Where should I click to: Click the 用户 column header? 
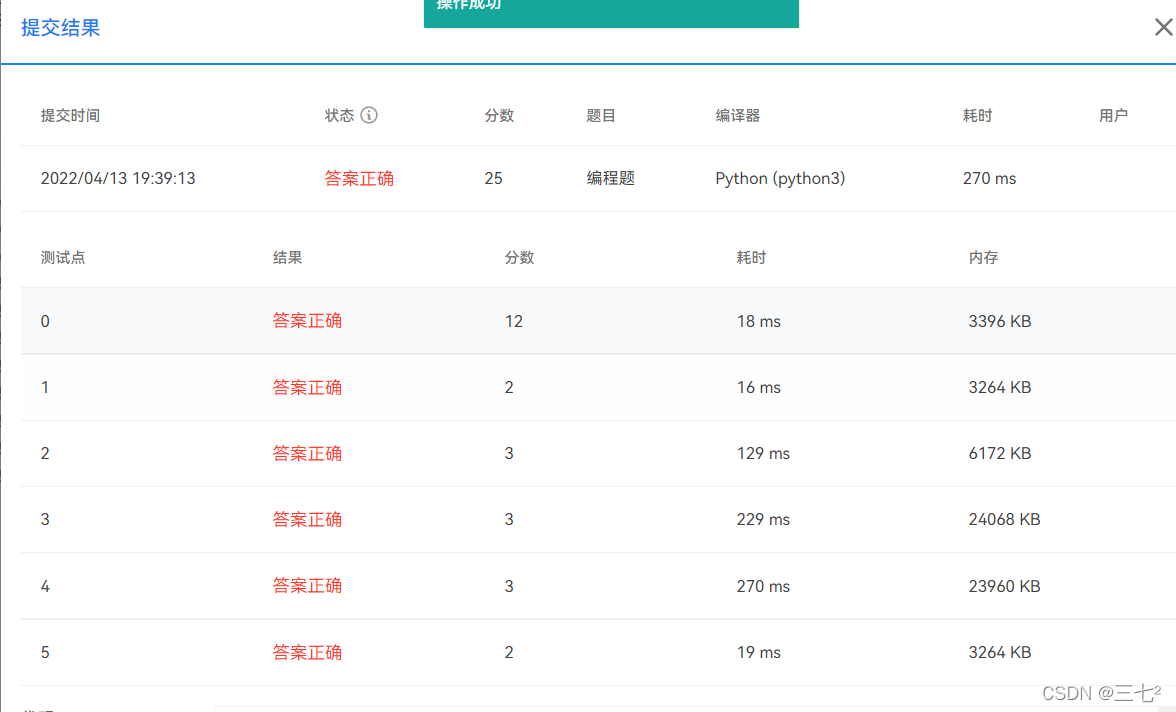point(1113,115)
